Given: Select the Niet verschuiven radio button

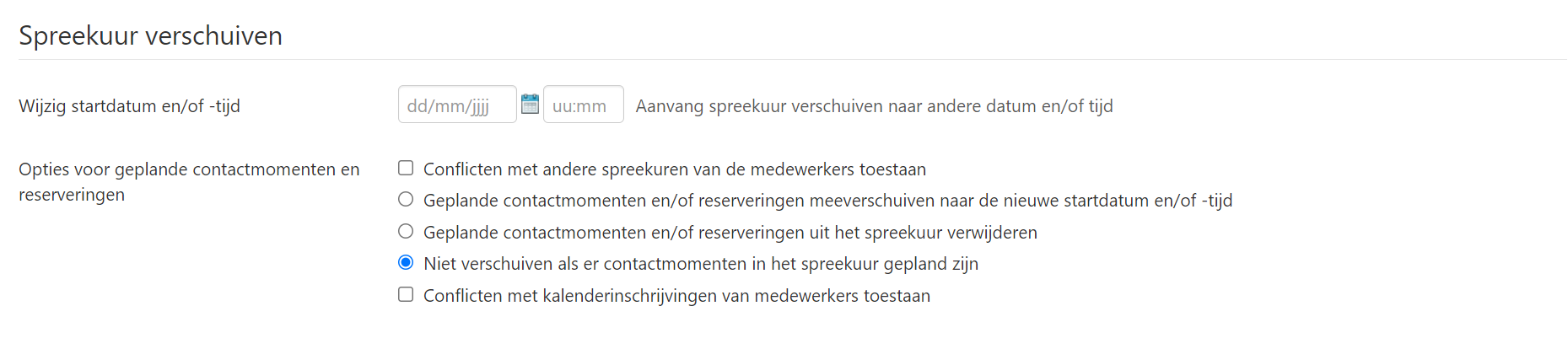Looking at the screenshot, I should [x=406, y=263].
